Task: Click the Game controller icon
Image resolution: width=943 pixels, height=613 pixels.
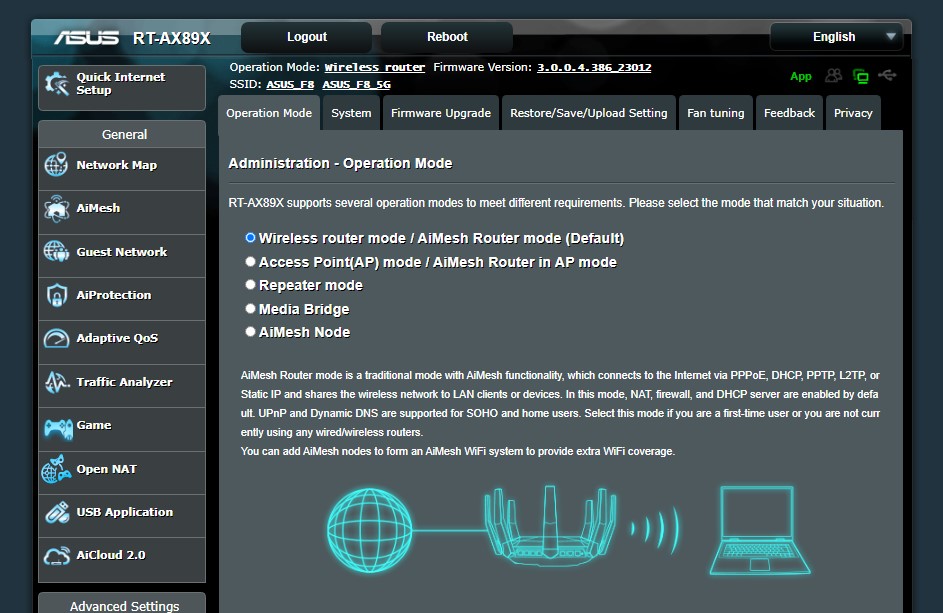Action: 58,428
